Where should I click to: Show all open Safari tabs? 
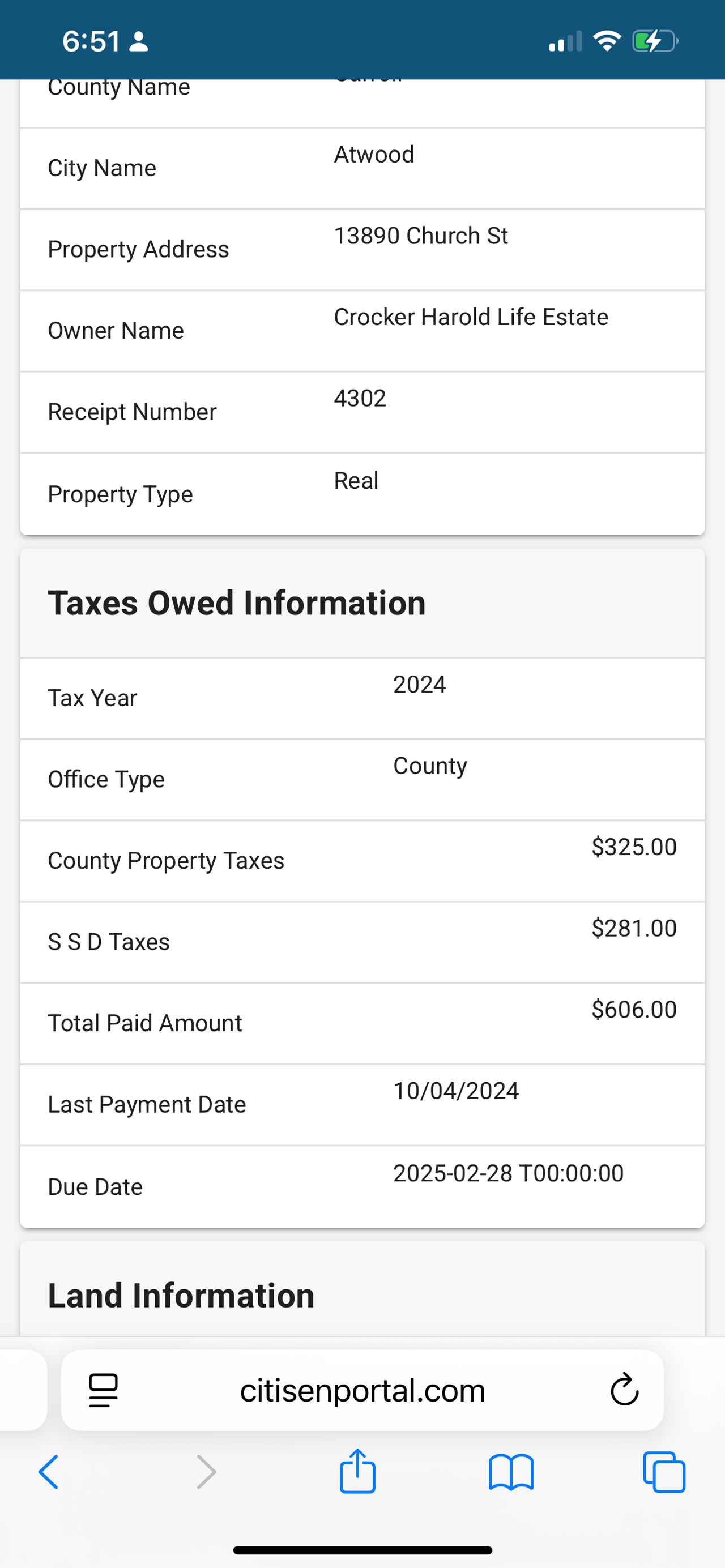click(663, 1472)
